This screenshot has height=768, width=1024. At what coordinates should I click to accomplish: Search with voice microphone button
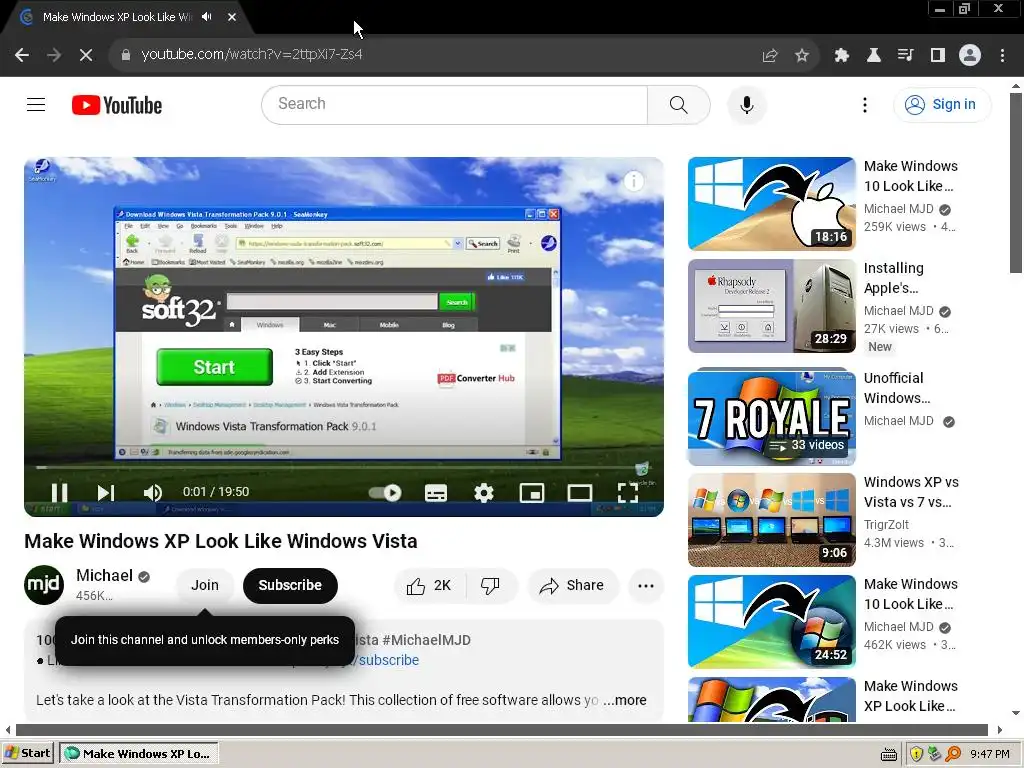pyautogui.click(x=746, y=105)
